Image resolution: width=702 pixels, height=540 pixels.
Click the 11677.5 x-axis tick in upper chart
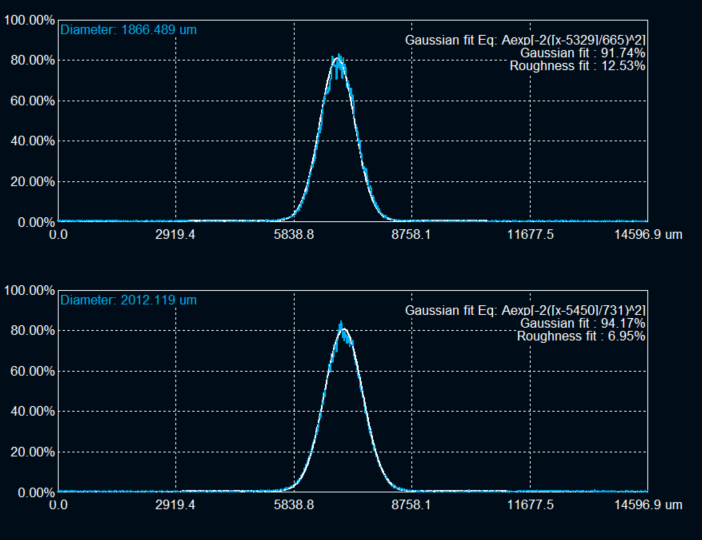pos(529,236)
